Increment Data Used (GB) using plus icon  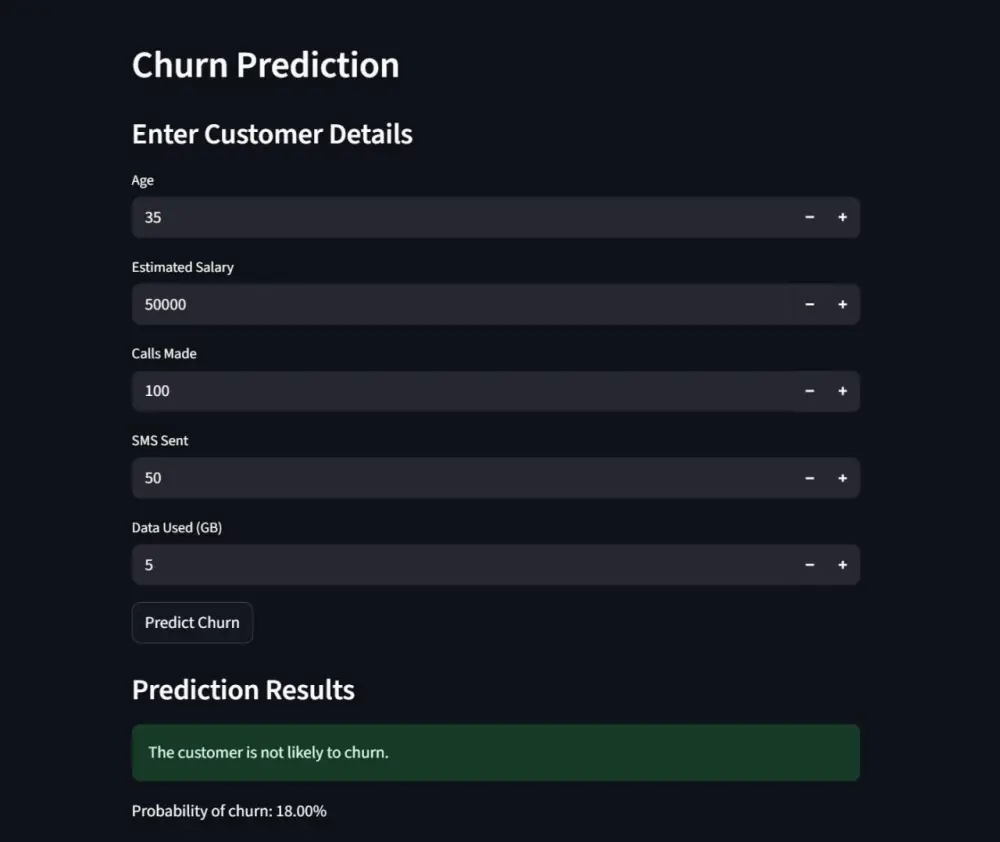tap(842, 564)
